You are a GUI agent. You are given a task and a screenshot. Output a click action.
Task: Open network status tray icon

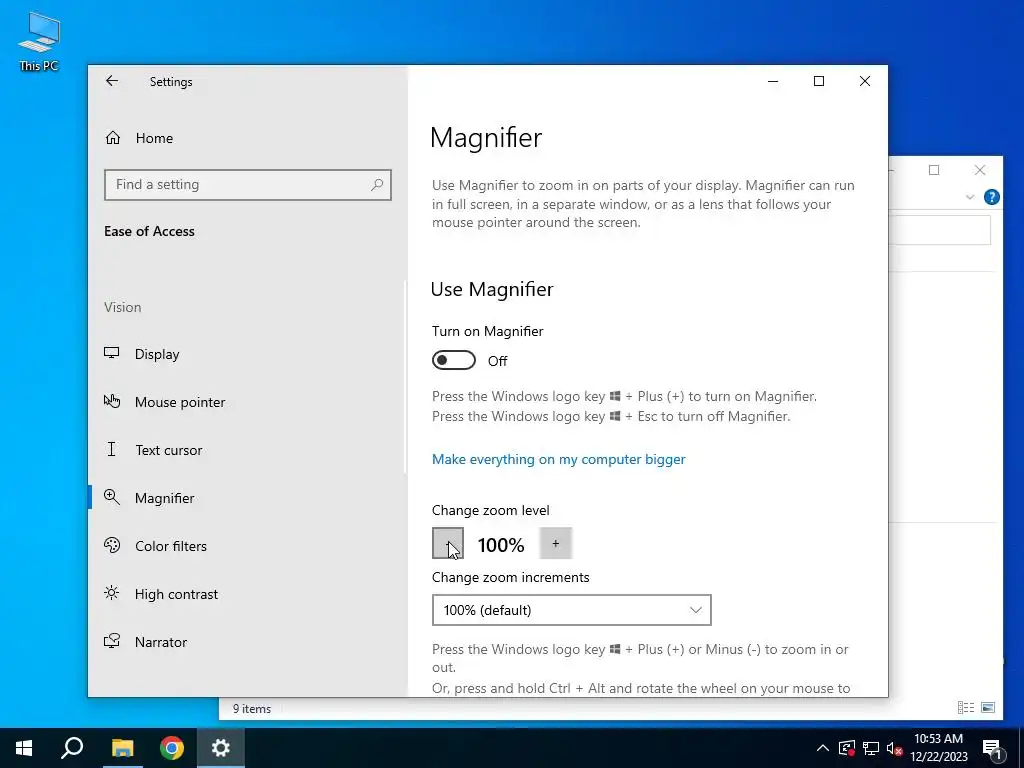point(871,748)
